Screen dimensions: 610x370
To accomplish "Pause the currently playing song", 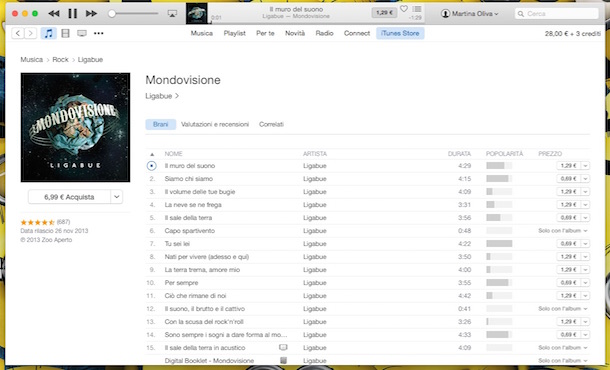I will coord(72,14).
